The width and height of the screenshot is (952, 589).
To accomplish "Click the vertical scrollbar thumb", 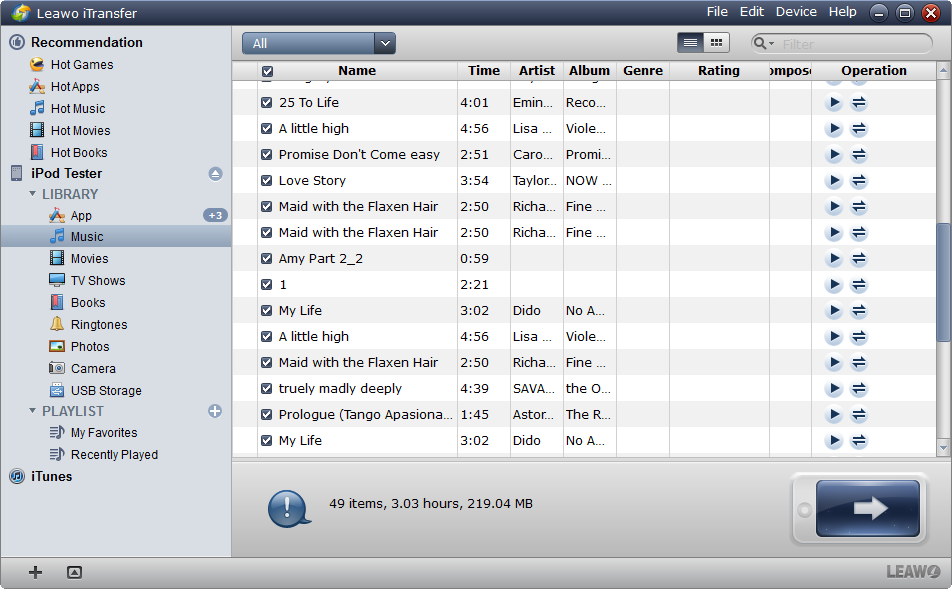I will click(943, 283).
